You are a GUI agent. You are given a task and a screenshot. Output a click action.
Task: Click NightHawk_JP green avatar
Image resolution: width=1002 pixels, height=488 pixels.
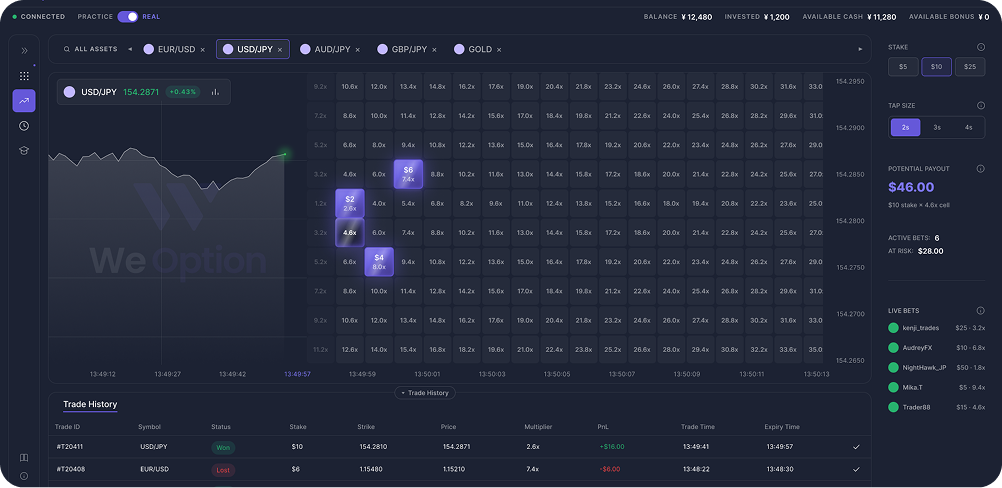coord(893,367)
